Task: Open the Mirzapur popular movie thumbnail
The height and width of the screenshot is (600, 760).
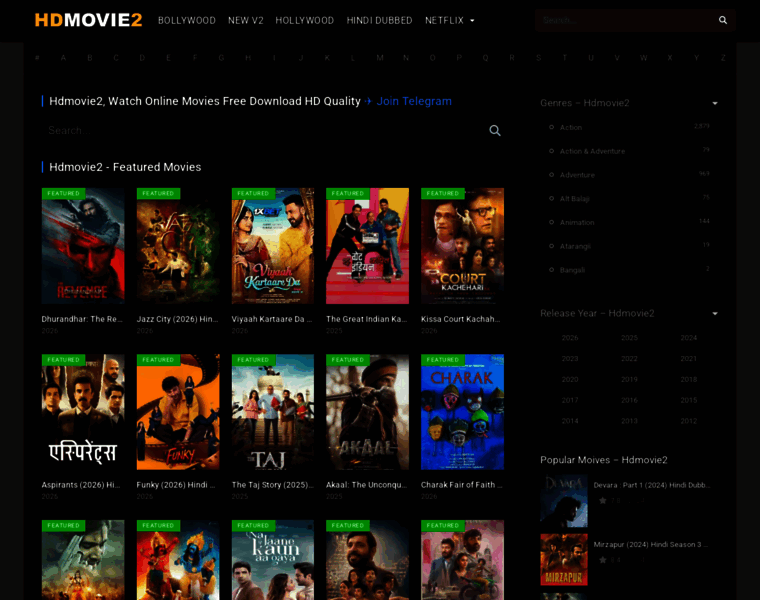Action: pos(564,559)
